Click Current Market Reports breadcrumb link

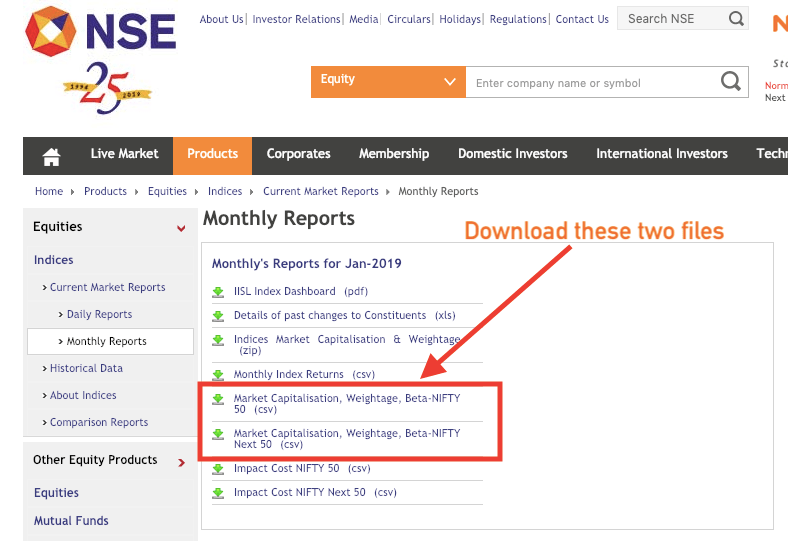(321, 191)
